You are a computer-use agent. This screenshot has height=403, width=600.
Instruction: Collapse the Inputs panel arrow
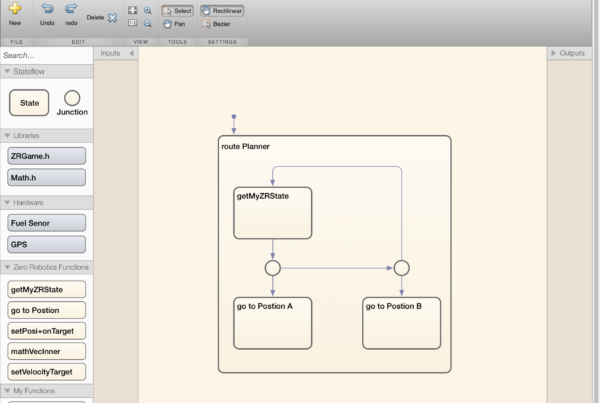tap(131, 53)
